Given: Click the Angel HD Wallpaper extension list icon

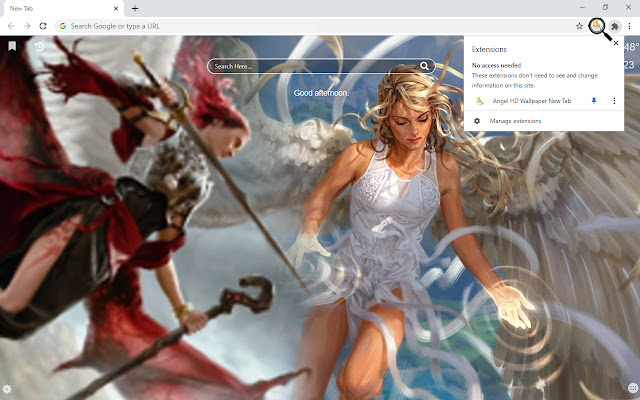Looking at the screenshot, I should (x=480, y=101).
